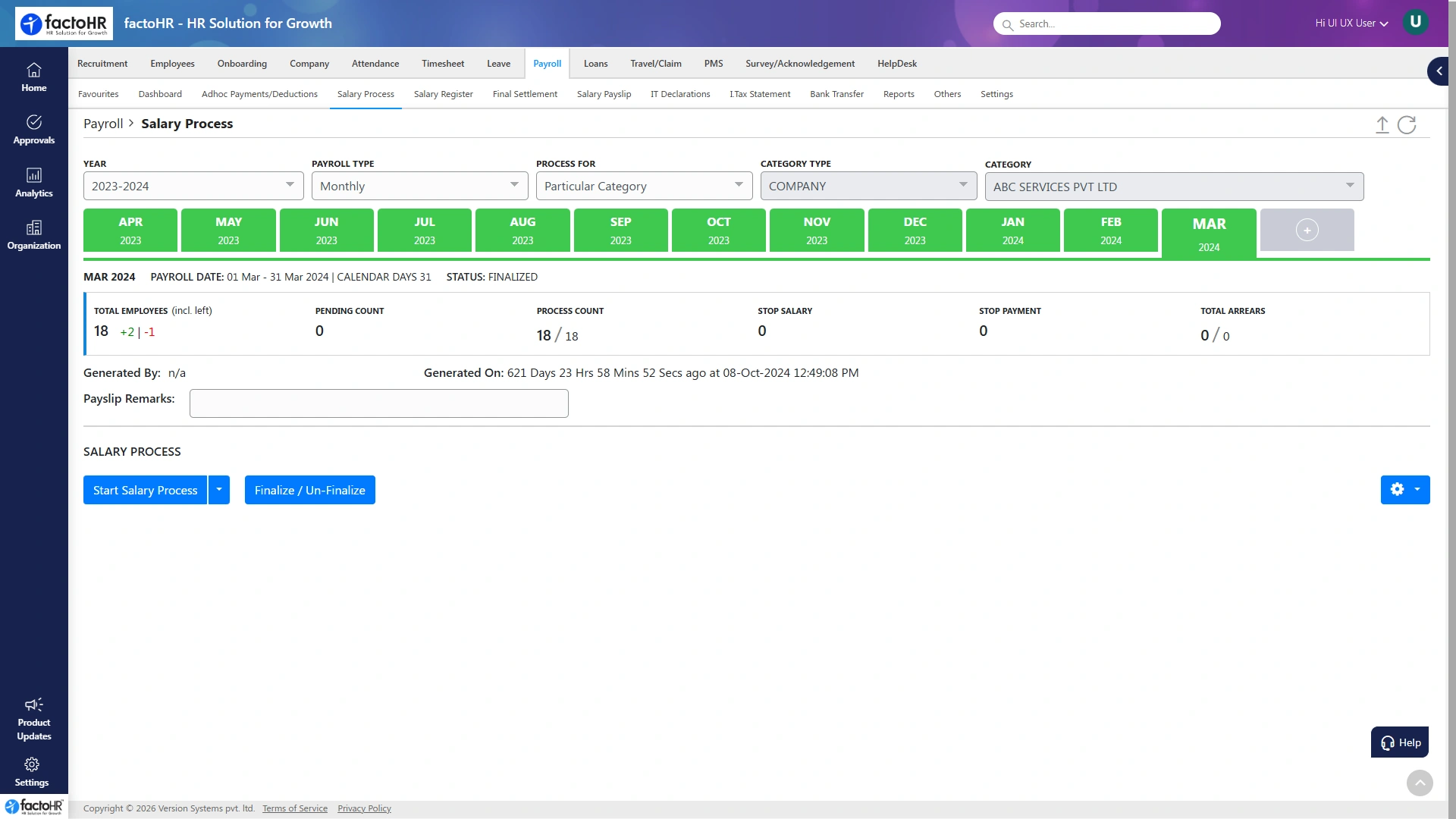Click the Payroll breadcrumb link
Screen dimensions: 1456x819
[103, 124]
